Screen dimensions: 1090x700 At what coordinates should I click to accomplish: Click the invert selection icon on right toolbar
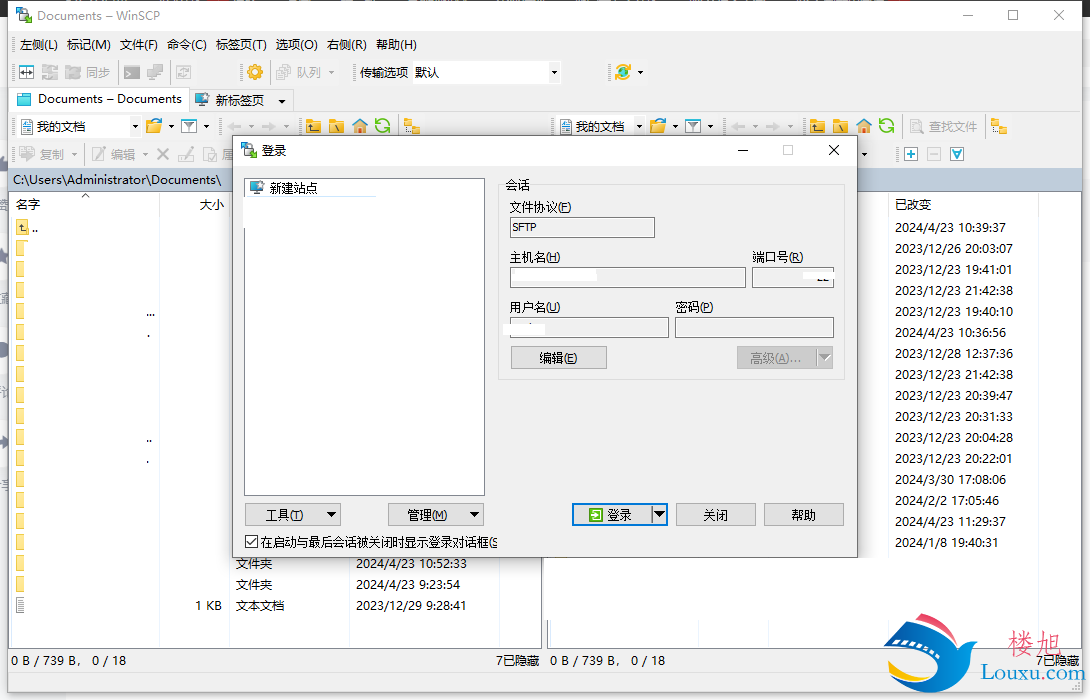click(x=957, y=154)
